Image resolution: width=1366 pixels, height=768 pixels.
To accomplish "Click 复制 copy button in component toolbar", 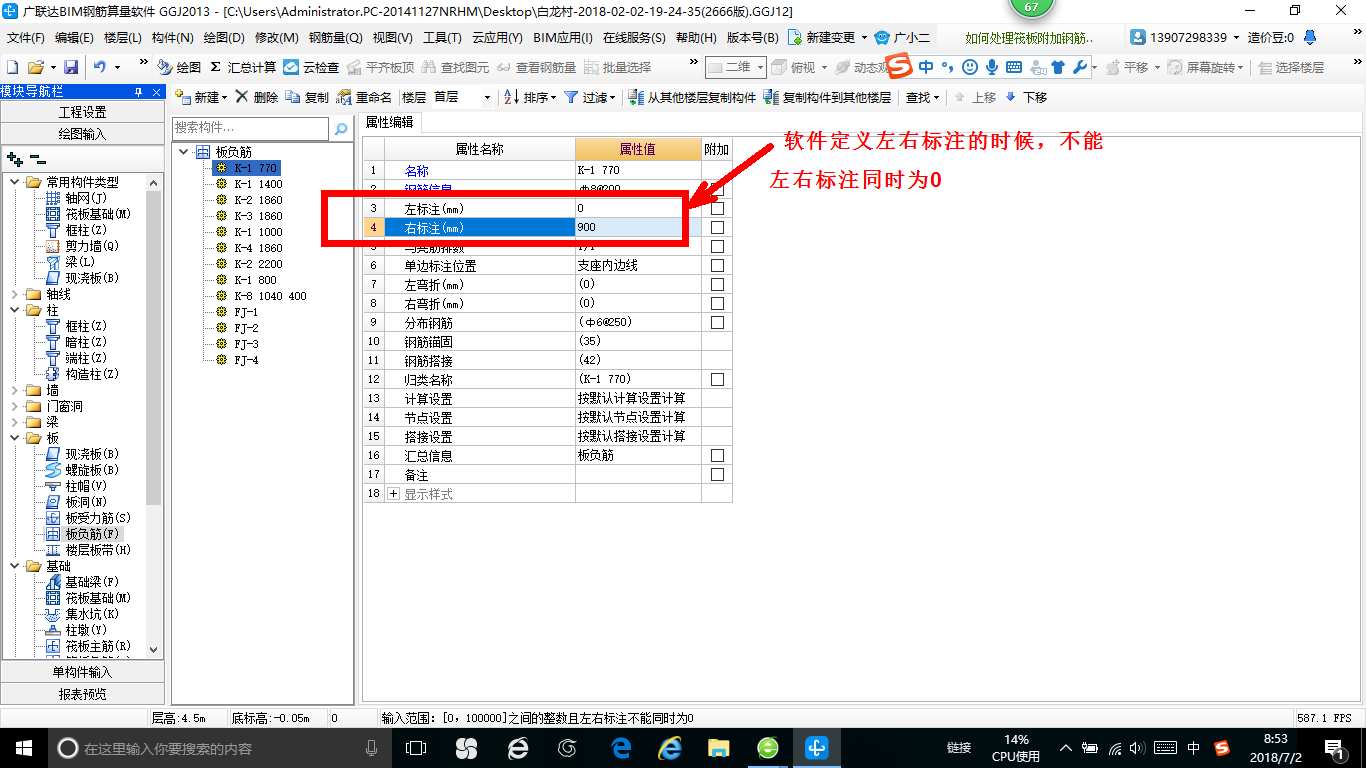I will [x=307, y=97].
